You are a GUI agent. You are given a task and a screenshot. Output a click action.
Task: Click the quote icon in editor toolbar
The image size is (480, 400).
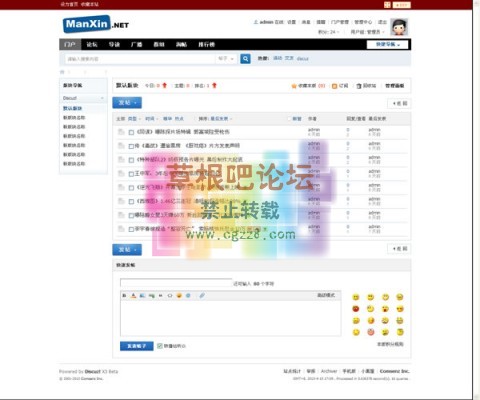(161, 296)
